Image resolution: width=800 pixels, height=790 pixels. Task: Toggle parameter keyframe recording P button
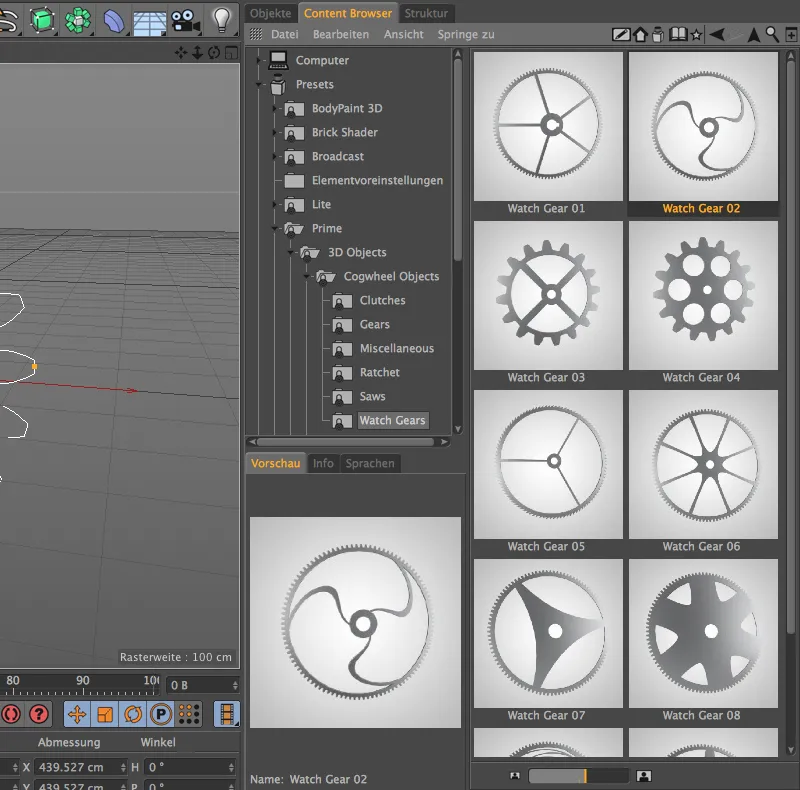161,714
